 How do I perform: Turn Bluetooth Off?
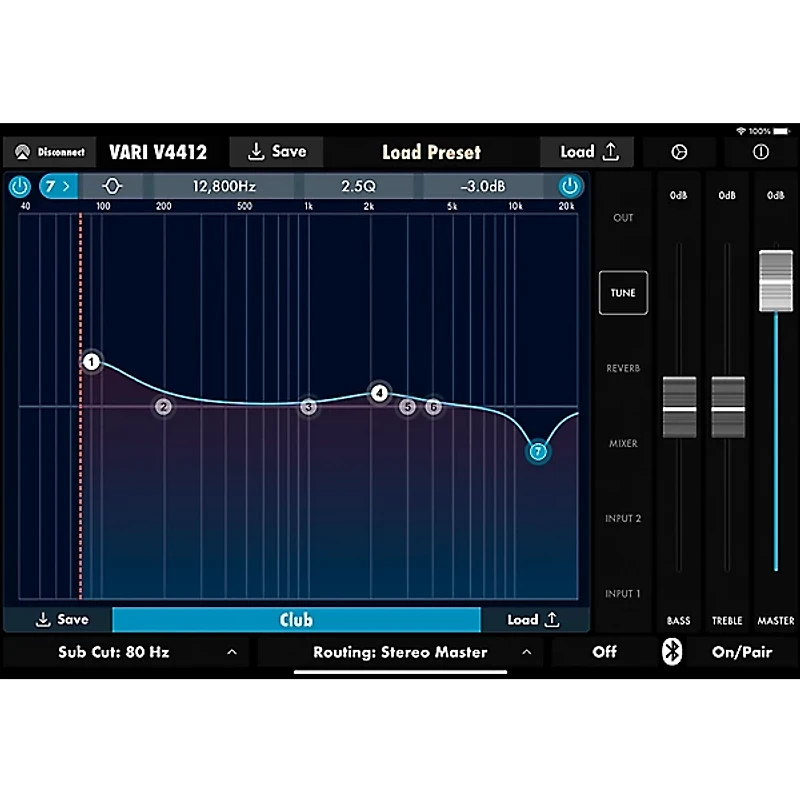tap(604, 652)
